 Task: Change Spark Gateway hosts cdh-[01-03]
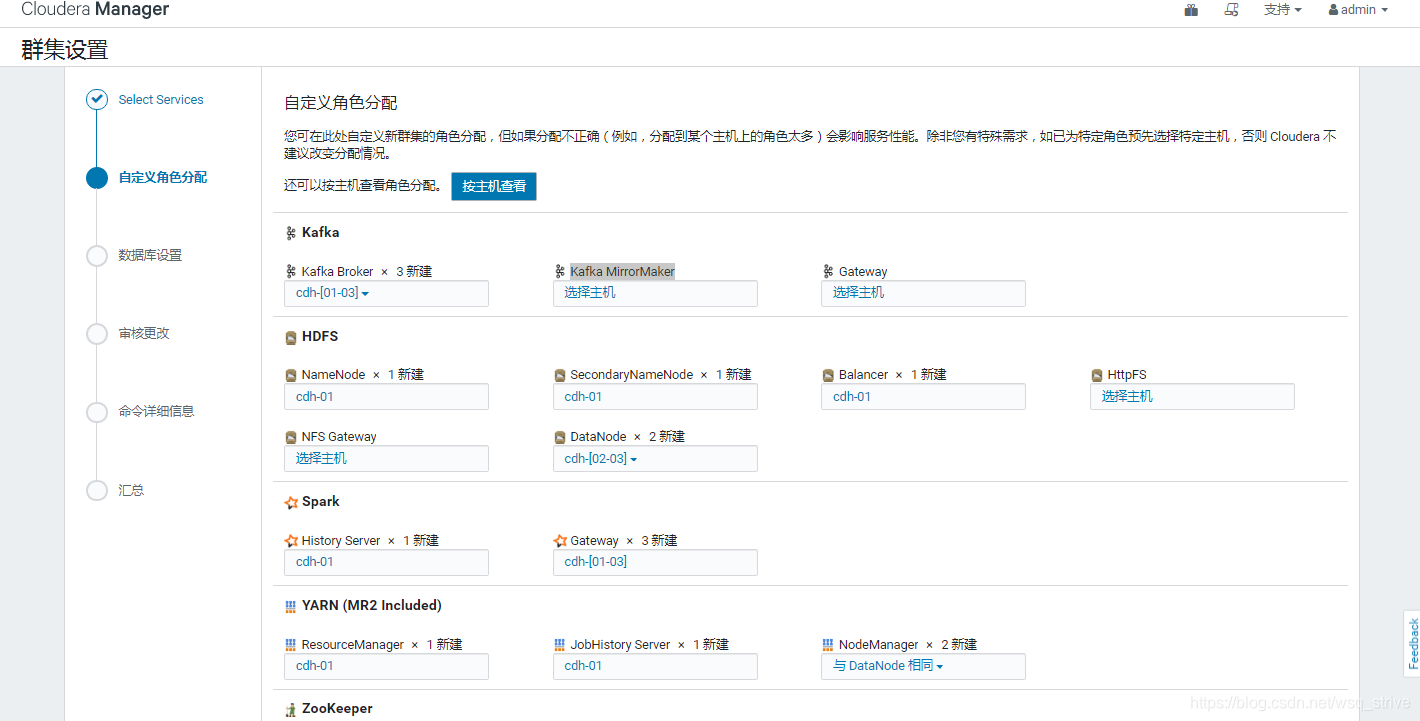click(x=655, y=562)
